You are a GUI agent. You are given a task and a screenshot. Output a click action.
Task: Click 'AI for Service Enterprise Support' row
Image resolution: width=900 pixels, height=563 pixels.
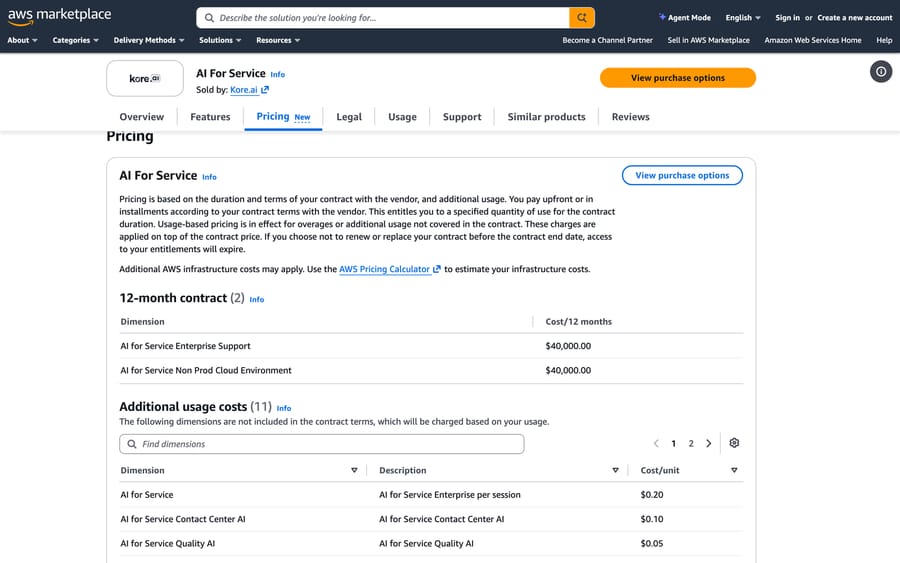point(431,346)
